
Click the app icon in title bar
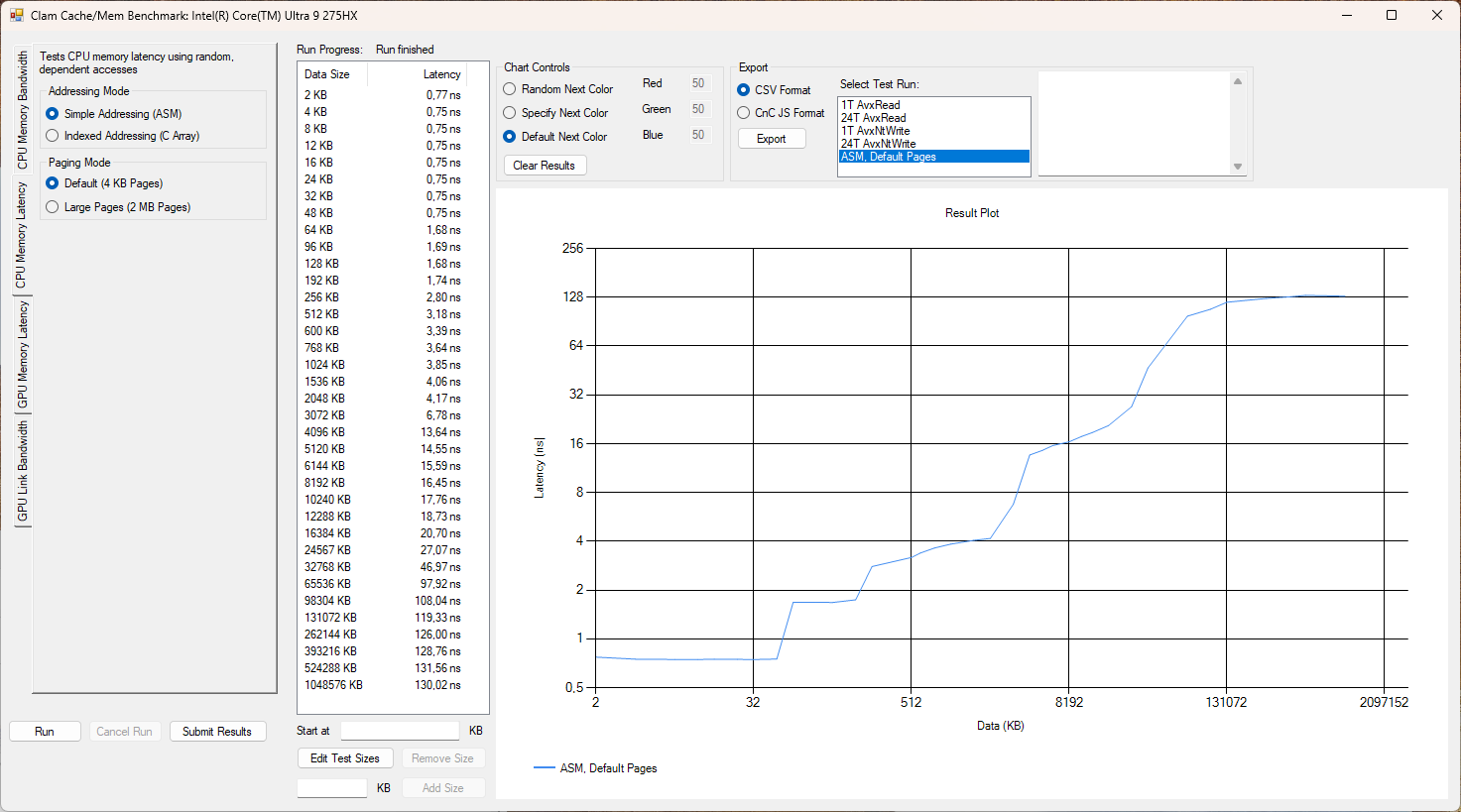[x=16, y=15]
